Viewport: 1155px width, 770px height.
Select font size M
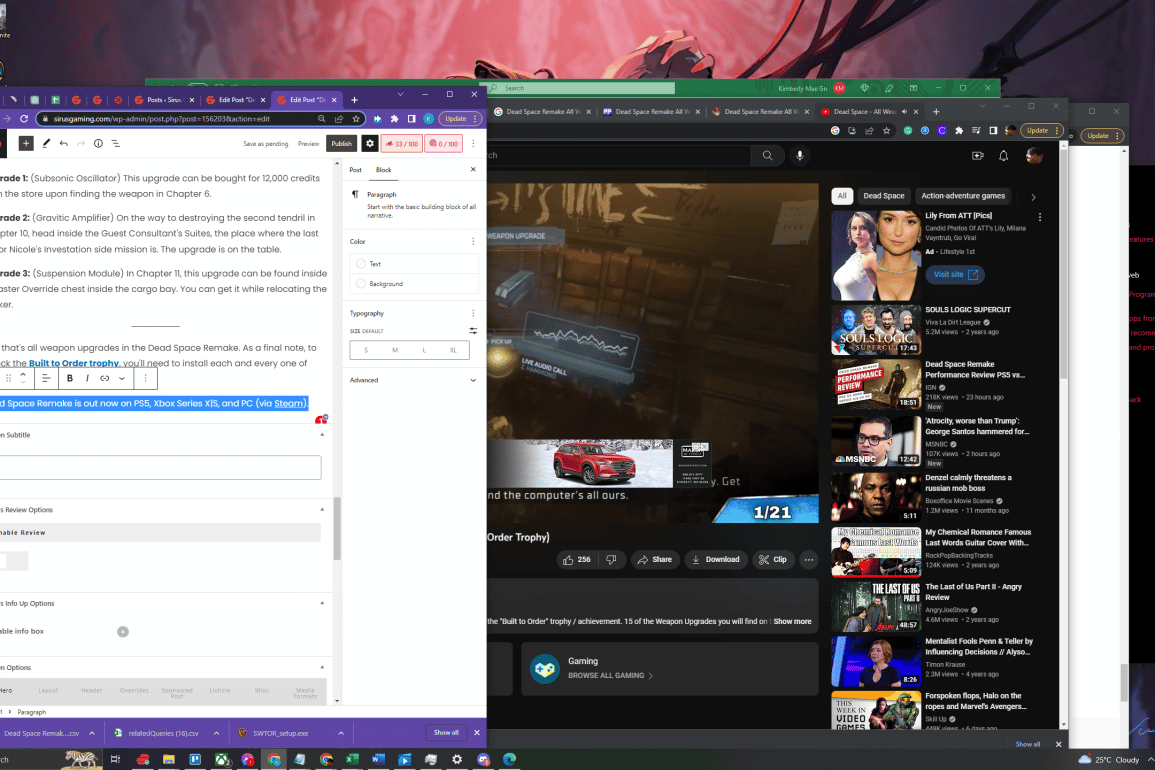(x=395, y=350)
